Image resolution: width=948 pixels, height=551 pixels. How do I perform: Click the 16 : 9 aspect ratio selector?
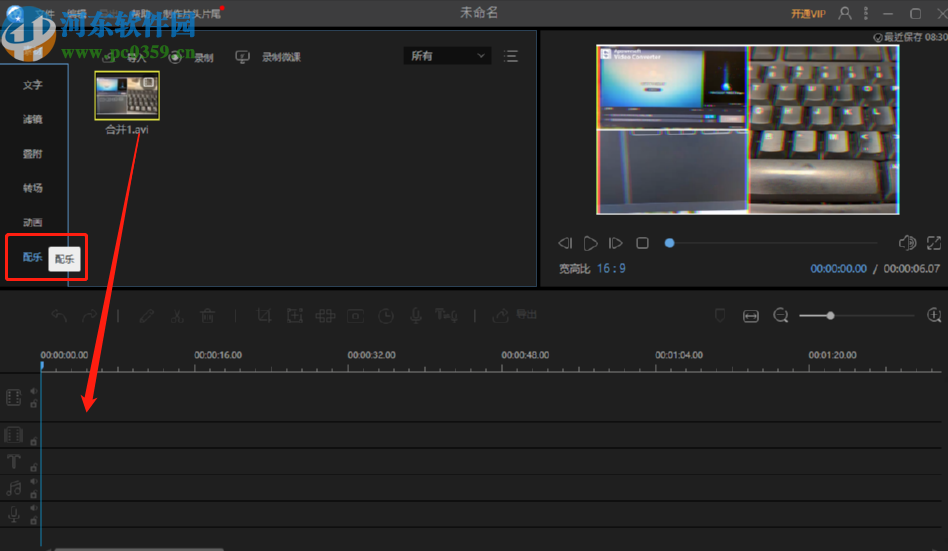click(611, 268)
